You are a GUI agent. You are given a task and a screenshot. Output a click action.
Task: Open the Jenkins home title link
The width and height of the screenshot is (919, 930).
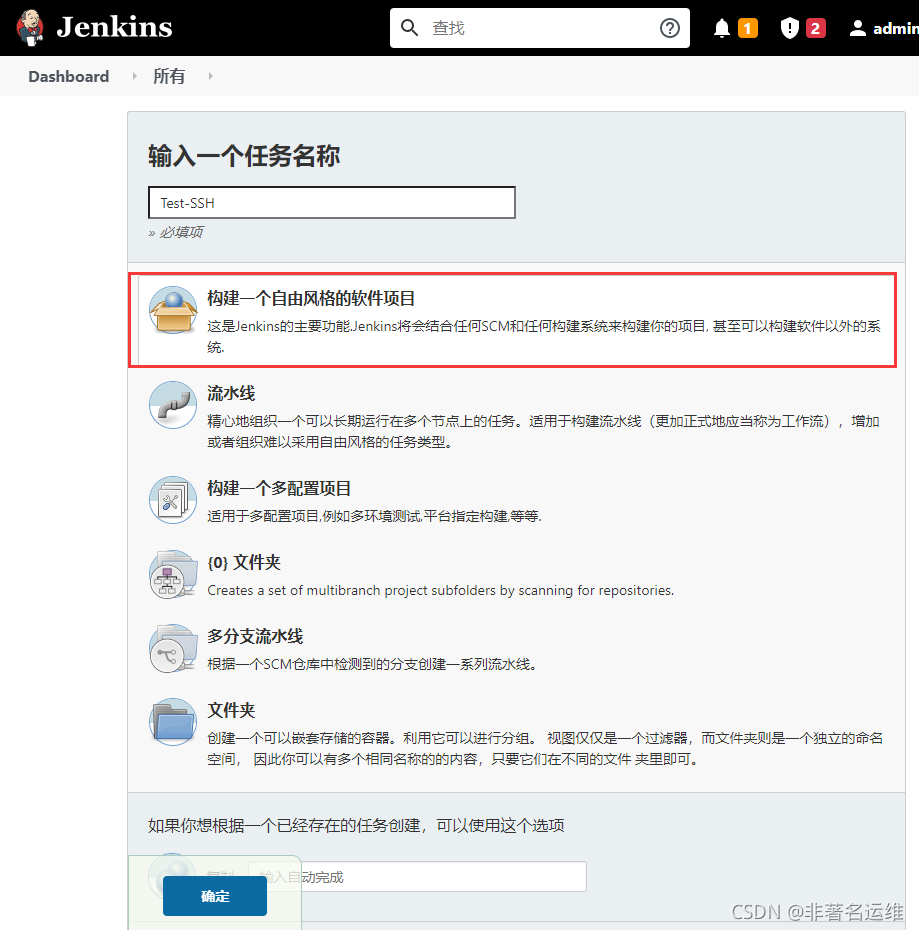click(114, 27)
